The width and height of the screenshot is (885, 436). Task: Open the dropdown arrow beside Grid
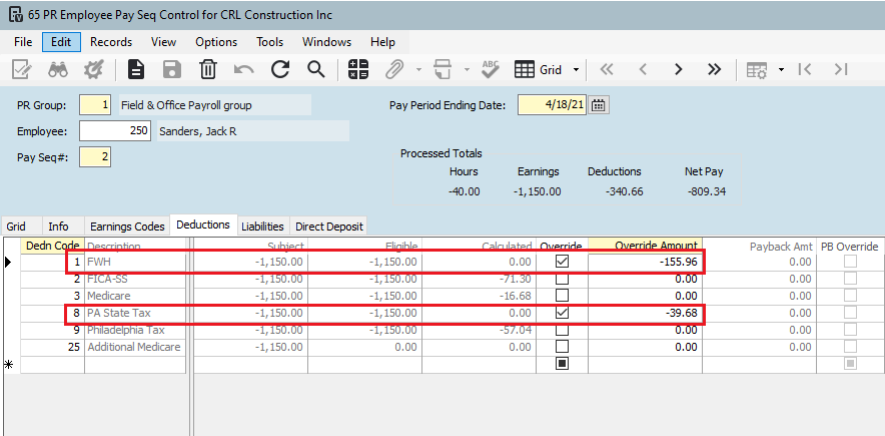pyautogui.click(x=576, y=70)
